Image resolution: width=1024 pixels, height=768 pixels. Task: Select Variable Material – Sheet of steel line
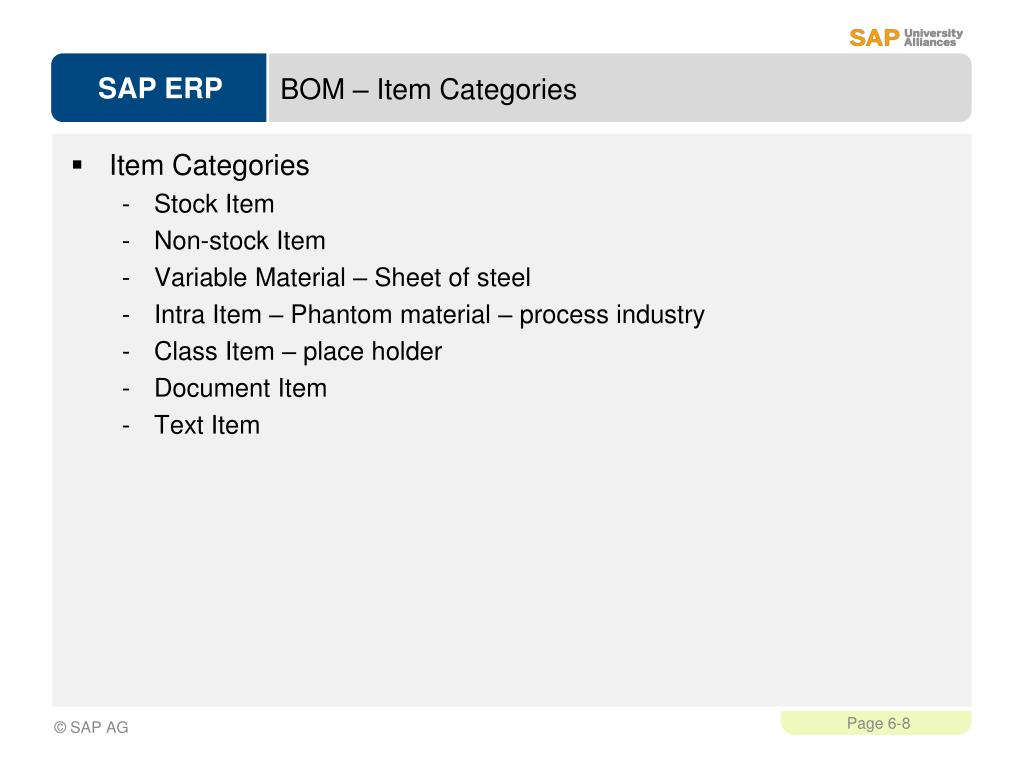[342, 278]
